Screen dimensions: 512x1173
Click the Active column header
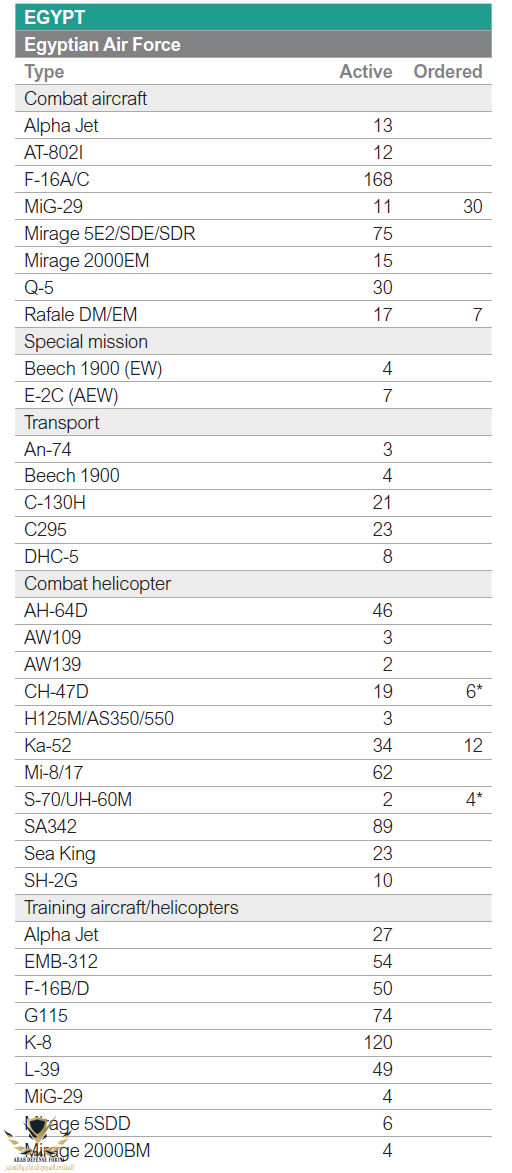pos(366,72)
